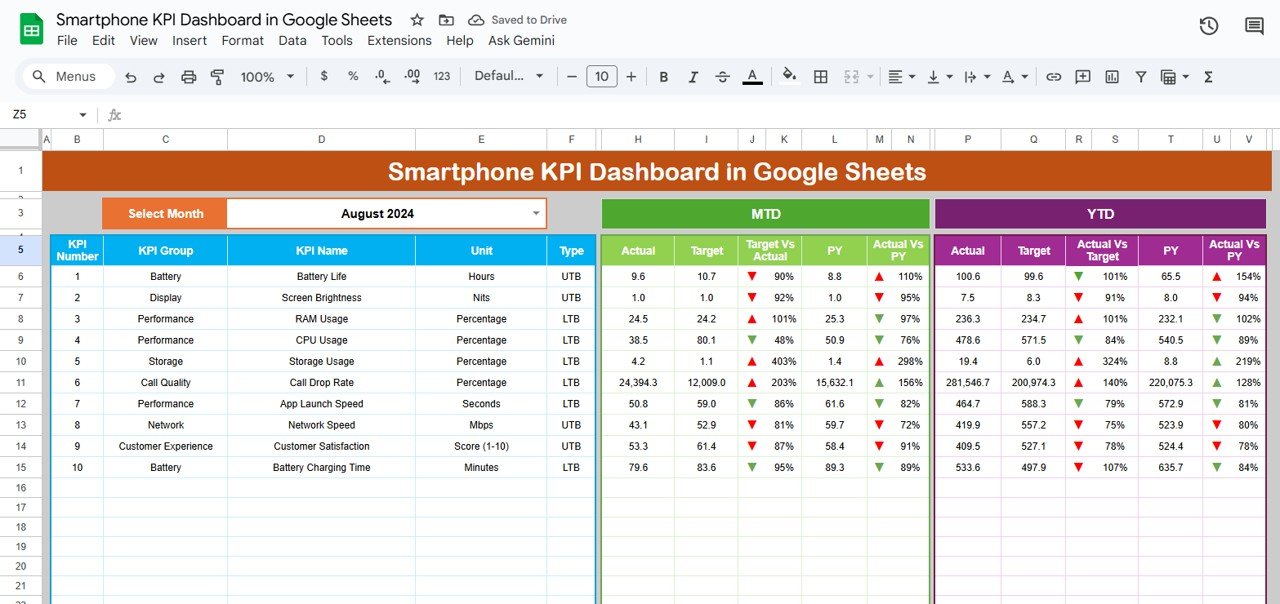Image resolution: width=1280 pixels, height=604 pixels.
Task: Toggle Italic formatting
Action: (693, 77)
